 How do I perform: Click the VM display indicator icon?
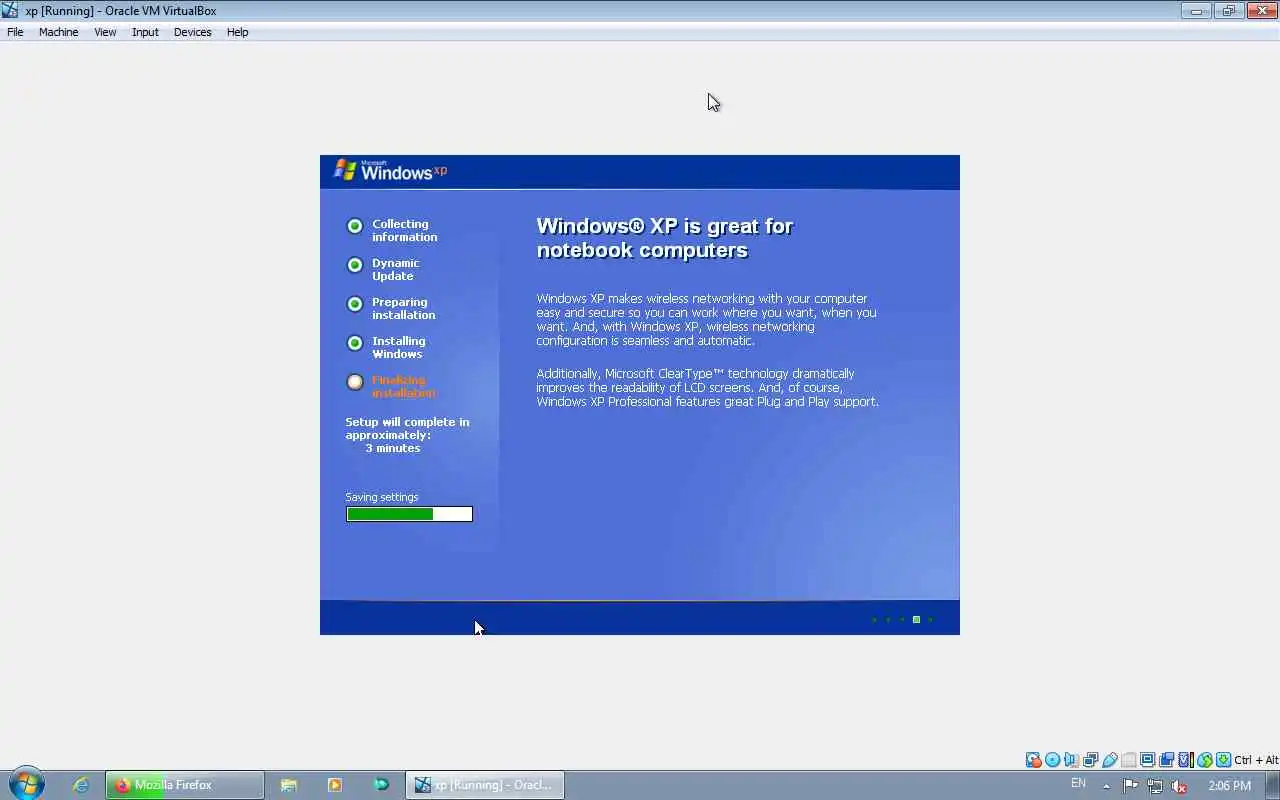tap(1147, 760)
